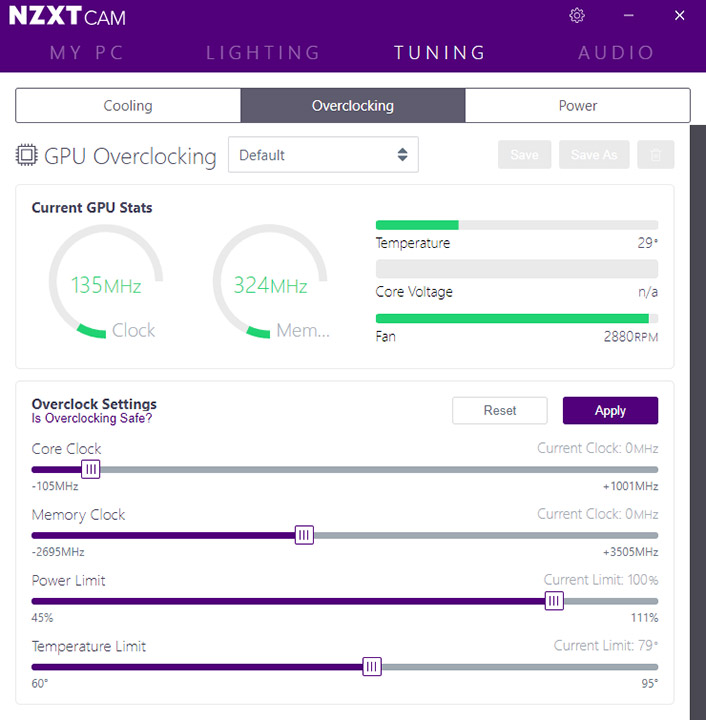Open the Is Overclocking Safe? link
This screenshot has height=720, width=706.
click(91, 418)
